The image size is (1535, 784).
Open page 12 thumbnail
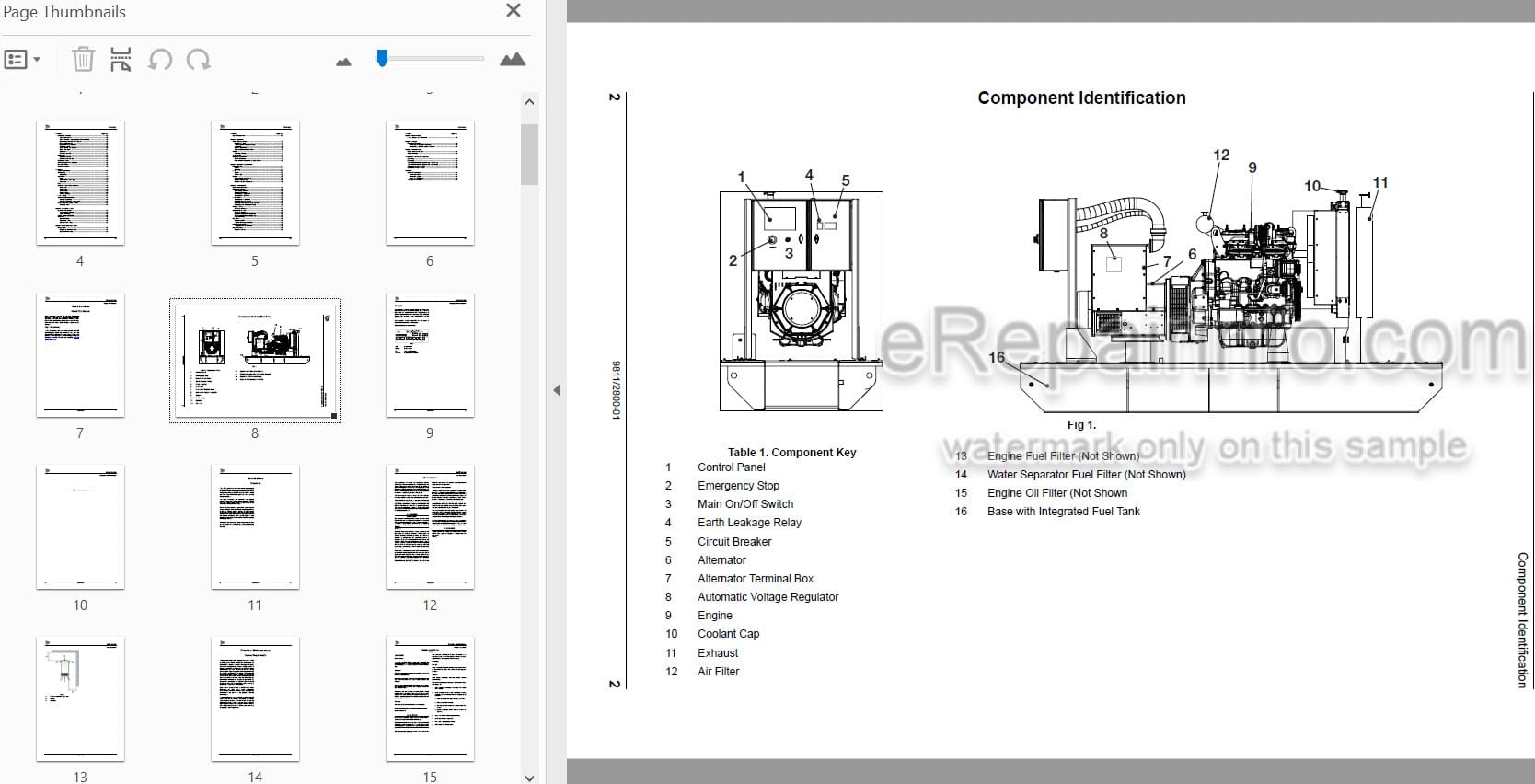tap(430, 527)
